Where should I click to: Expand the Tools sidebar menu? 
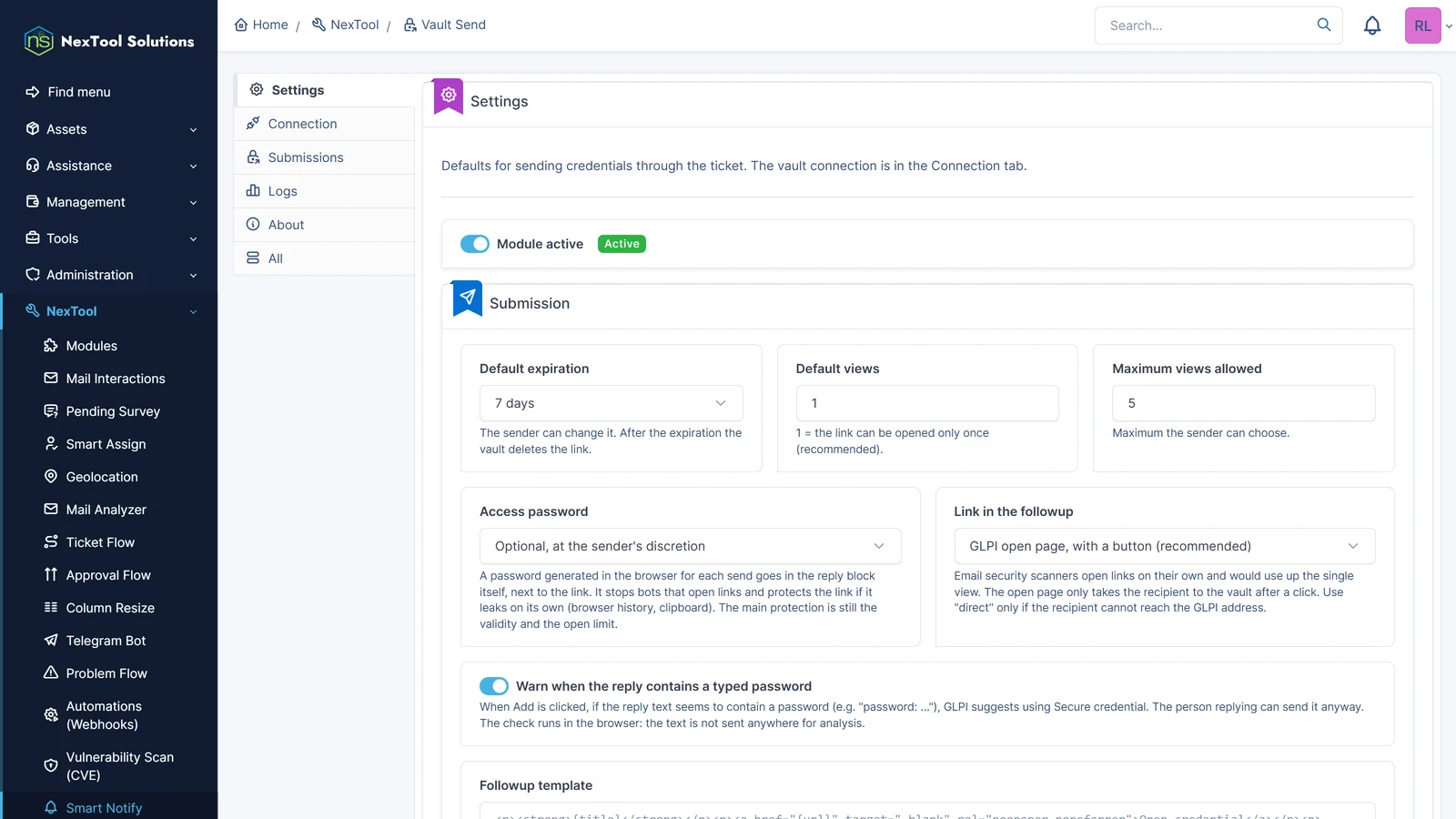click(109, 238)
